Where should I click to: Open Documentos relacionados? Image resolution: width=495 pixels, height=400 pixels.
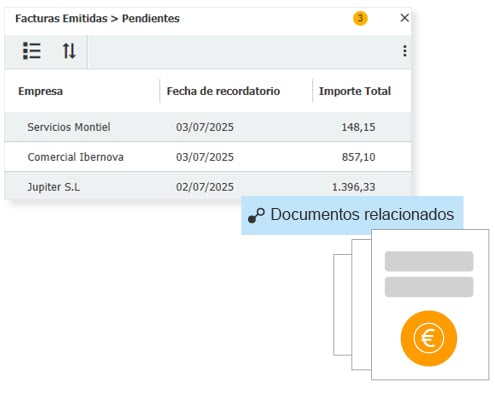click(352, 215)
